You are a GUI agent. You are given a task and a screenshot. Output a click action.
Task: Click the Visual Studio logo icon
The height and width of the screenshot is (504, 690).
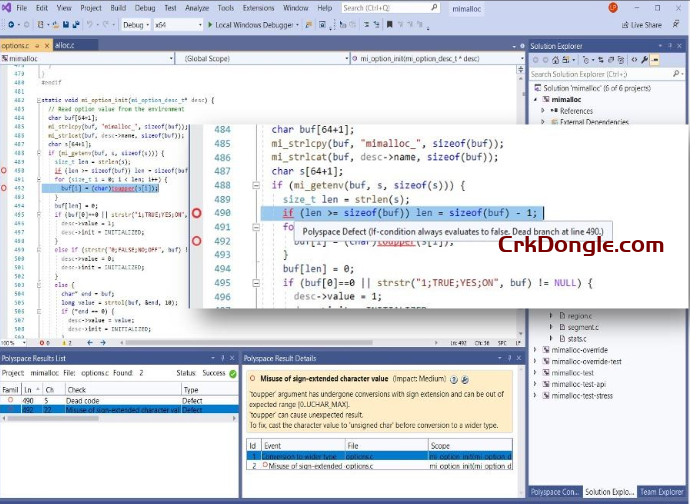(8, 7)
